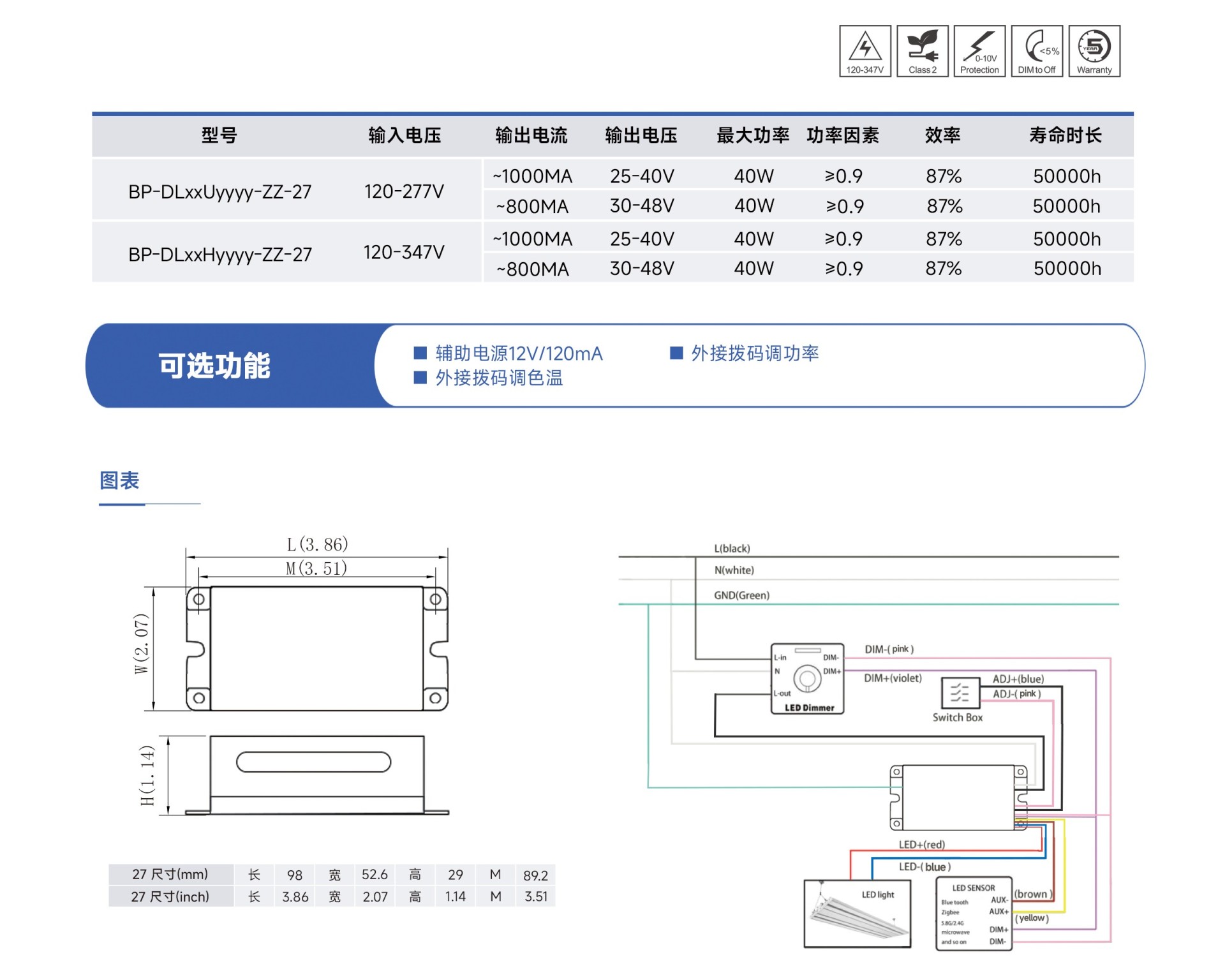Image resolution: width=1225 pixels, height=980 pixels.
Task: Click the 120-347V input voltage table cell
Action: point(404,252)
